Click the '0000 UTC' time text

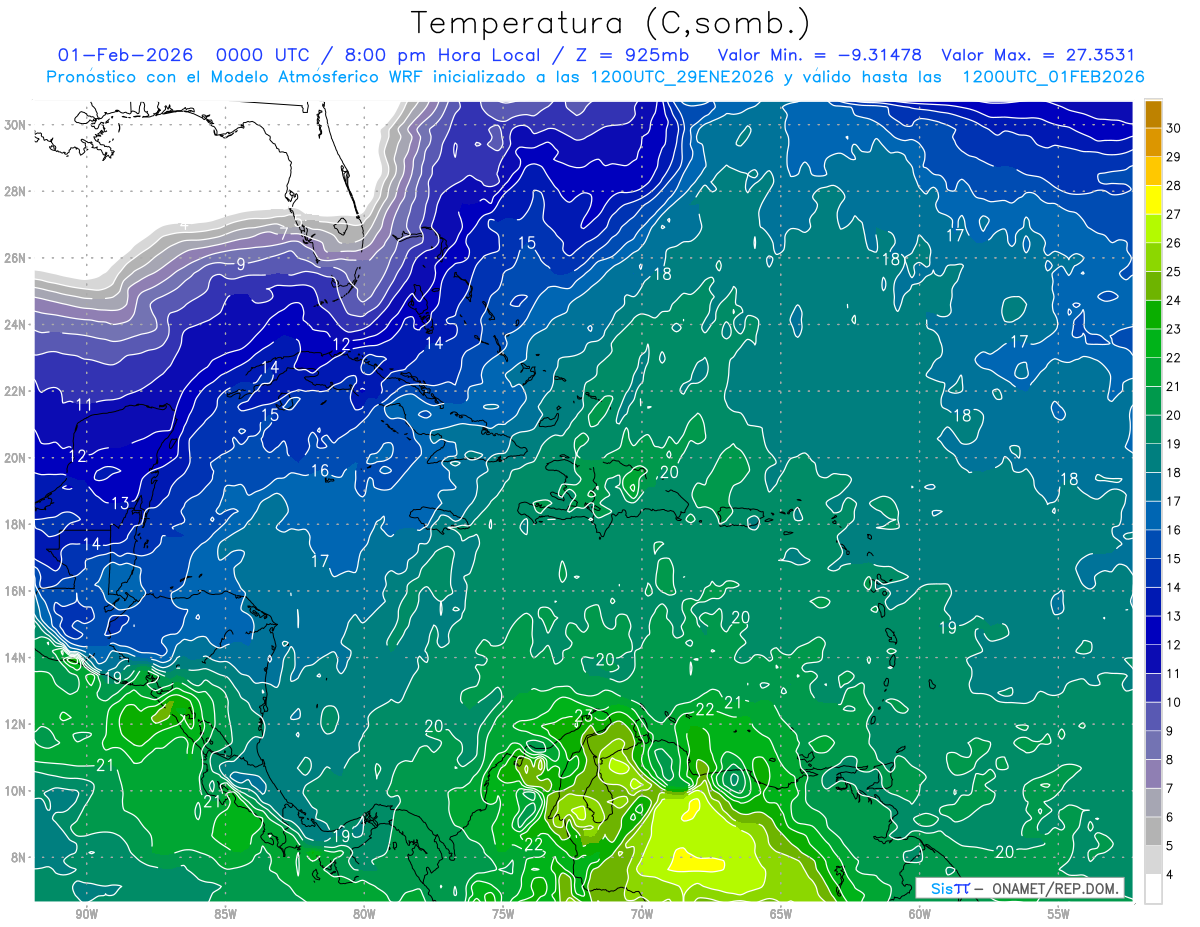click(x=264, y=55)
